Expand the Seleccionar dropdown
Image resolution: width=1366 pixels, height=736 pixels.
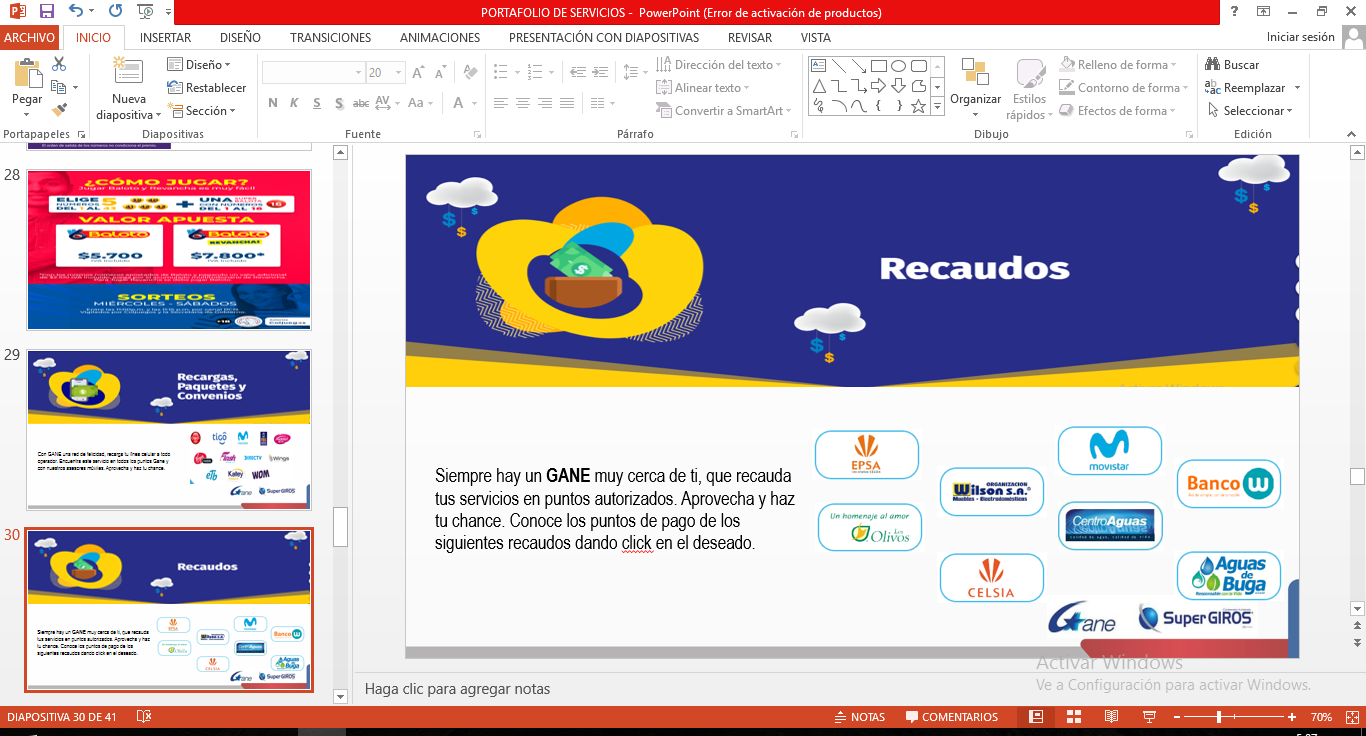click(x=1250, y=111)
